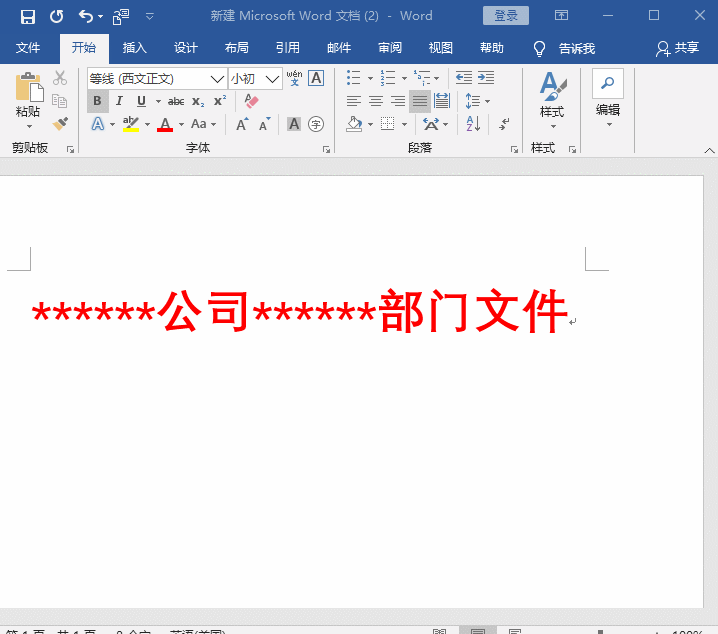Toggle superscript x²
This screenshot has width=718, height=634.
[220, 101]
